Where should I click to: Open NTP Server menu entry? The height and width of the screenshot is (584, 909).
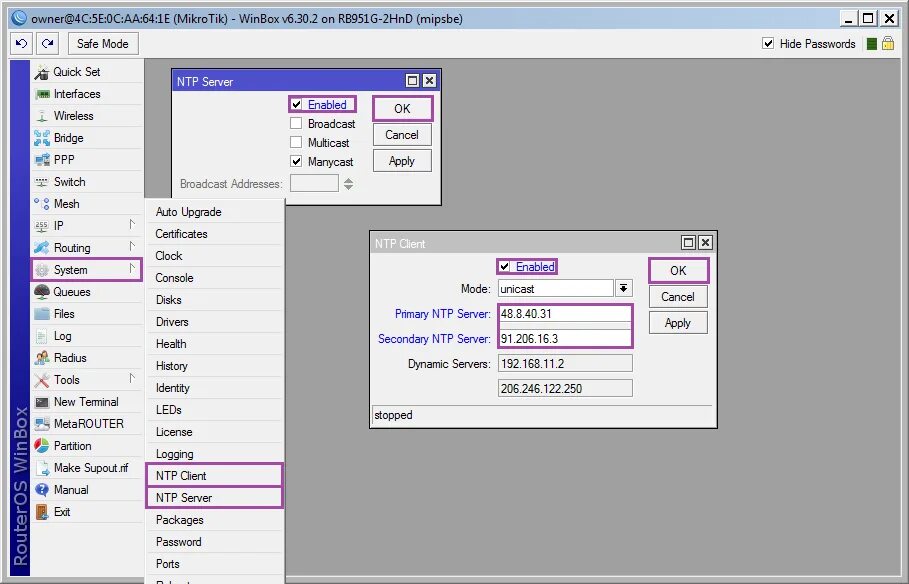214,498
